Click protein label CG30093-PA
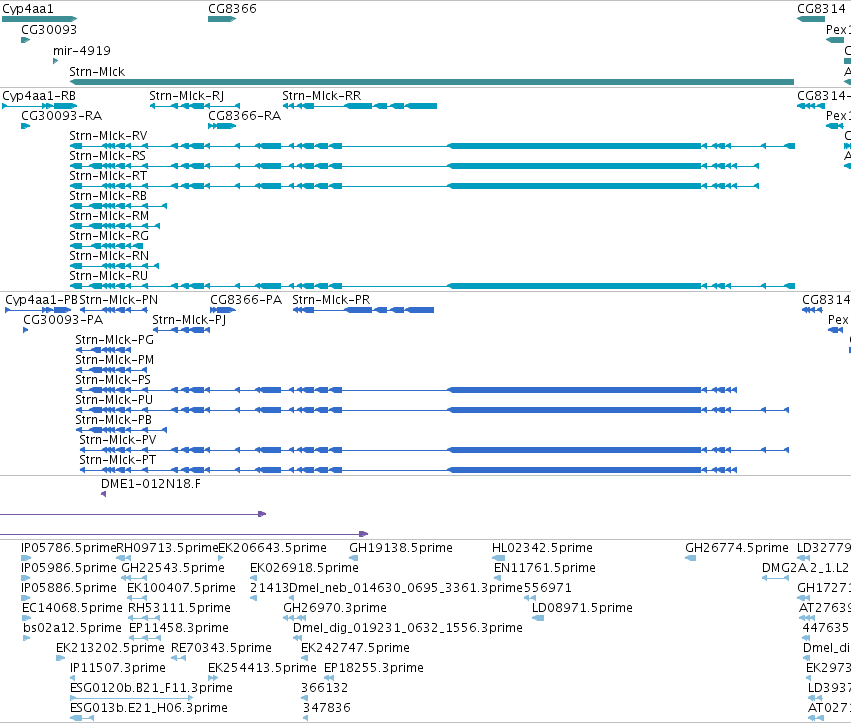Image resolution: width=851 pixels, height=723 pixels. 63,320
